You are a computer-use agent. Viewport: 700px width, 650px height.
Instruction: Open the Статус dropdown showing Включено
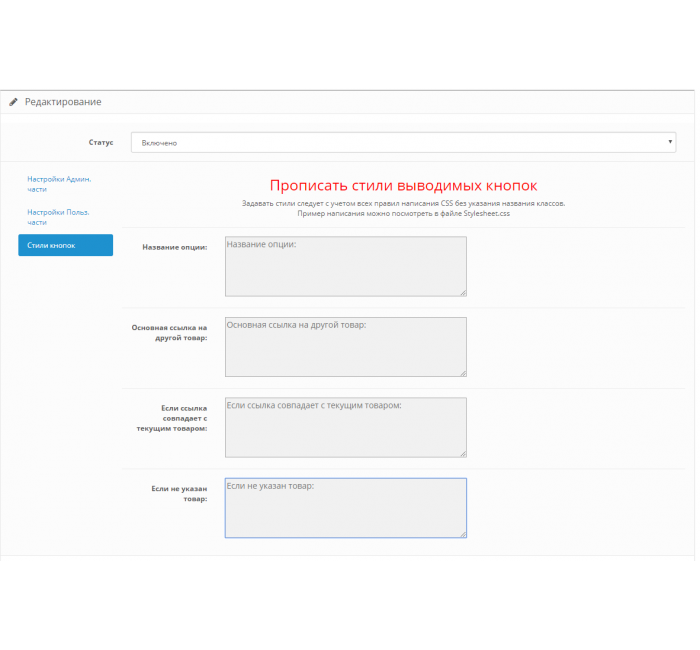click(x=403, y=142)
